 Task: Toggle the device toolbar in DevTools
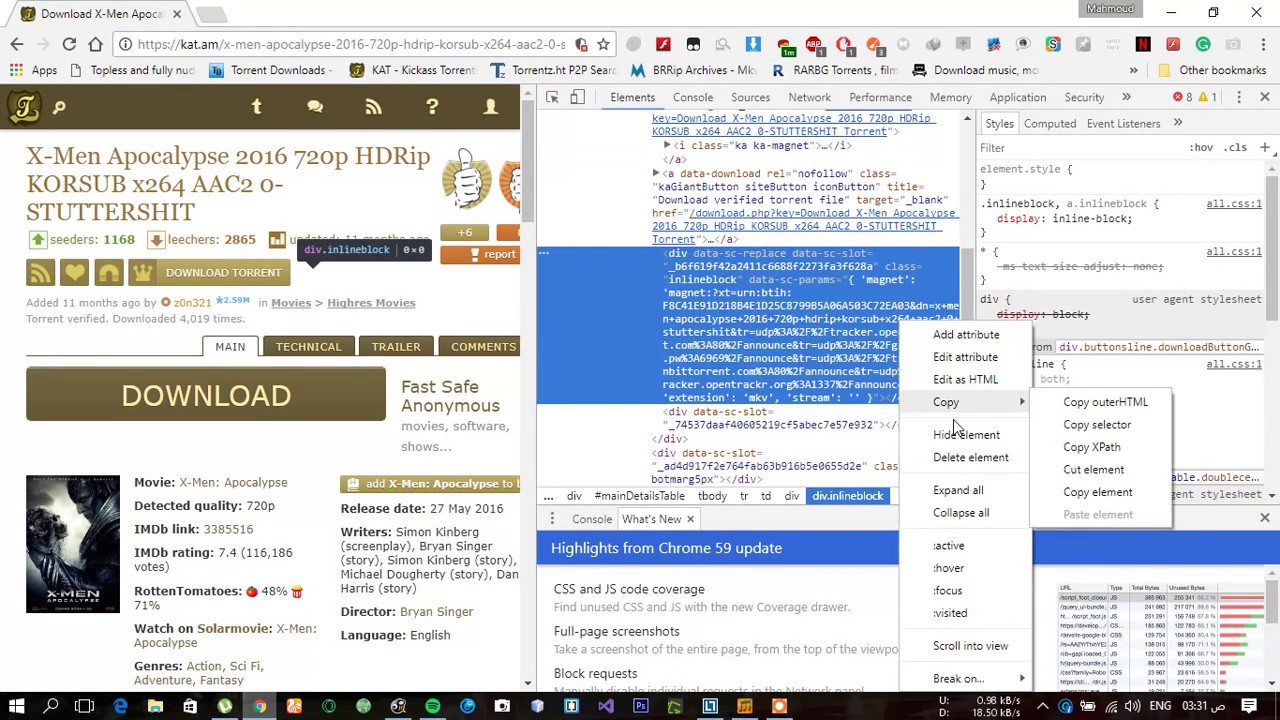coord(578,97)
